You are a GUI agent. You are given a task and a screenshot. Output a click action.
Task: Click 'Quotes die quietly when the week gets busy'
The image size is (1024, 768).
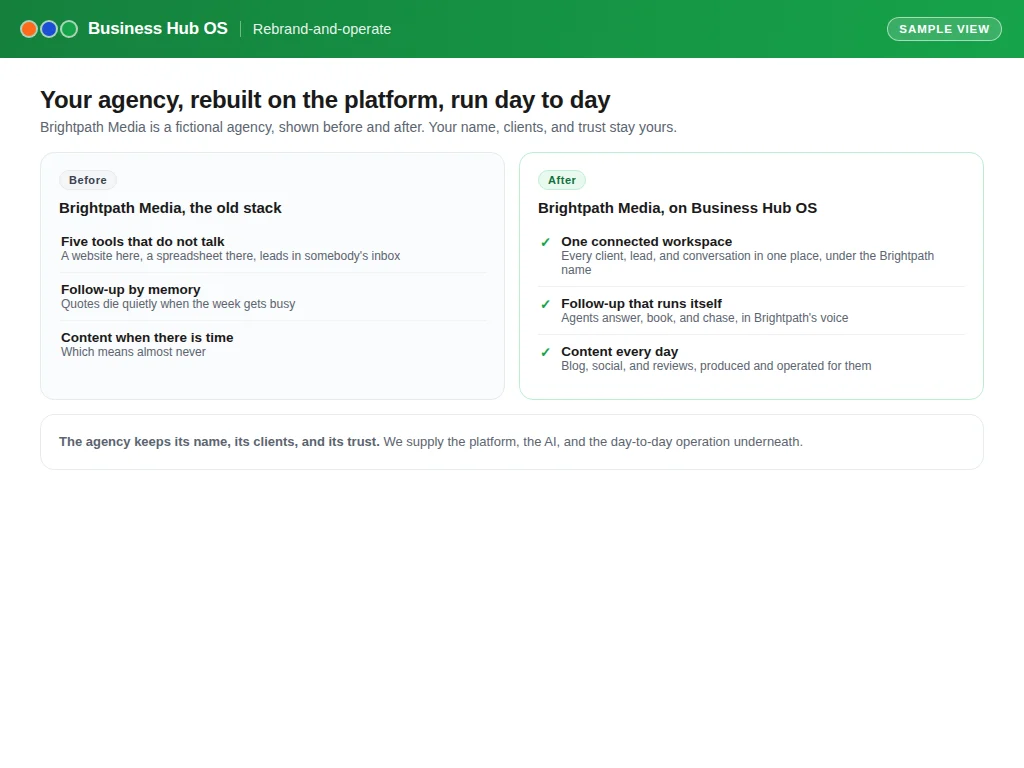[178, 304]
